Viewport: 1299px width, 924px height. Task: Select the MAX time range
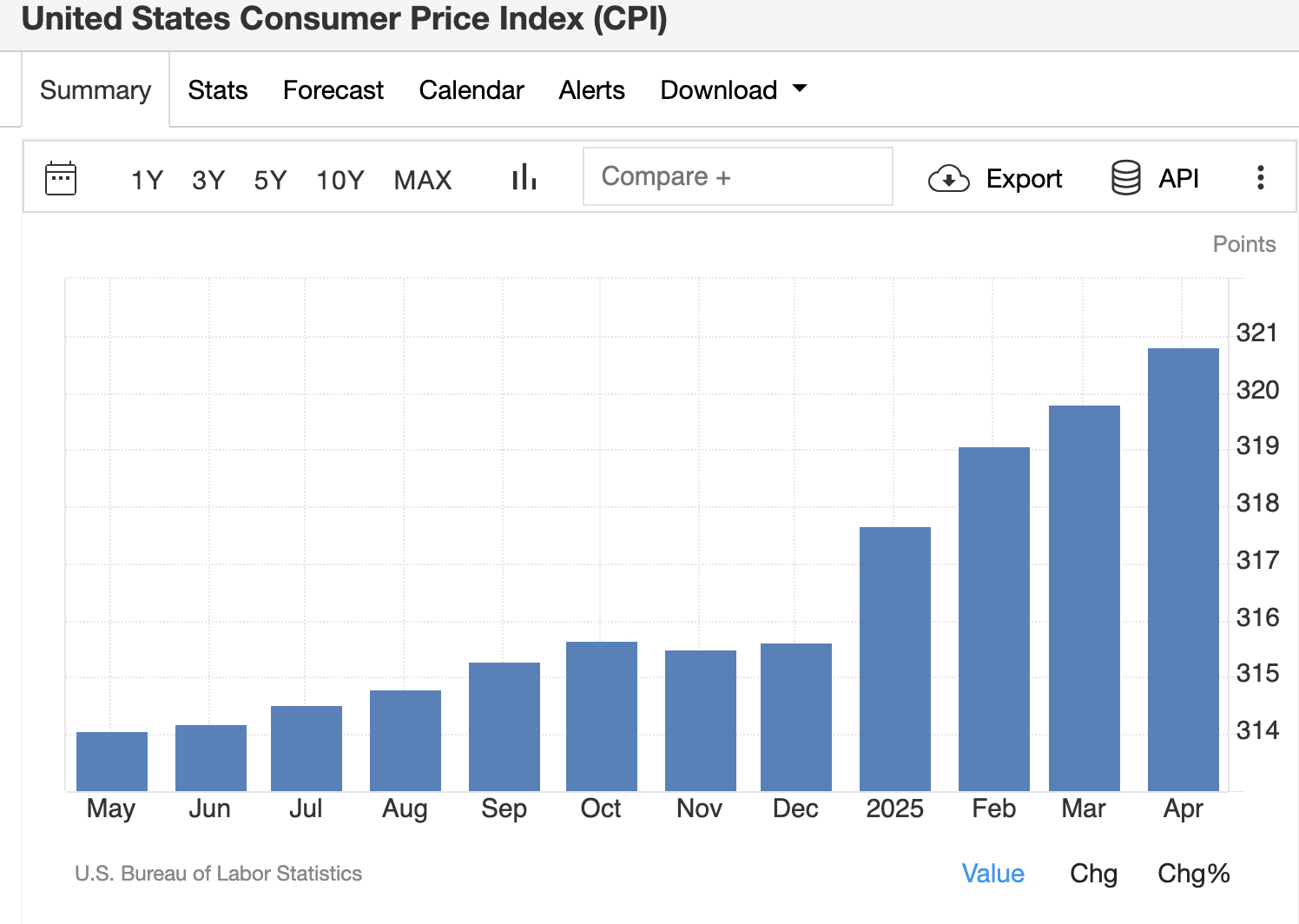click(423, 180)
